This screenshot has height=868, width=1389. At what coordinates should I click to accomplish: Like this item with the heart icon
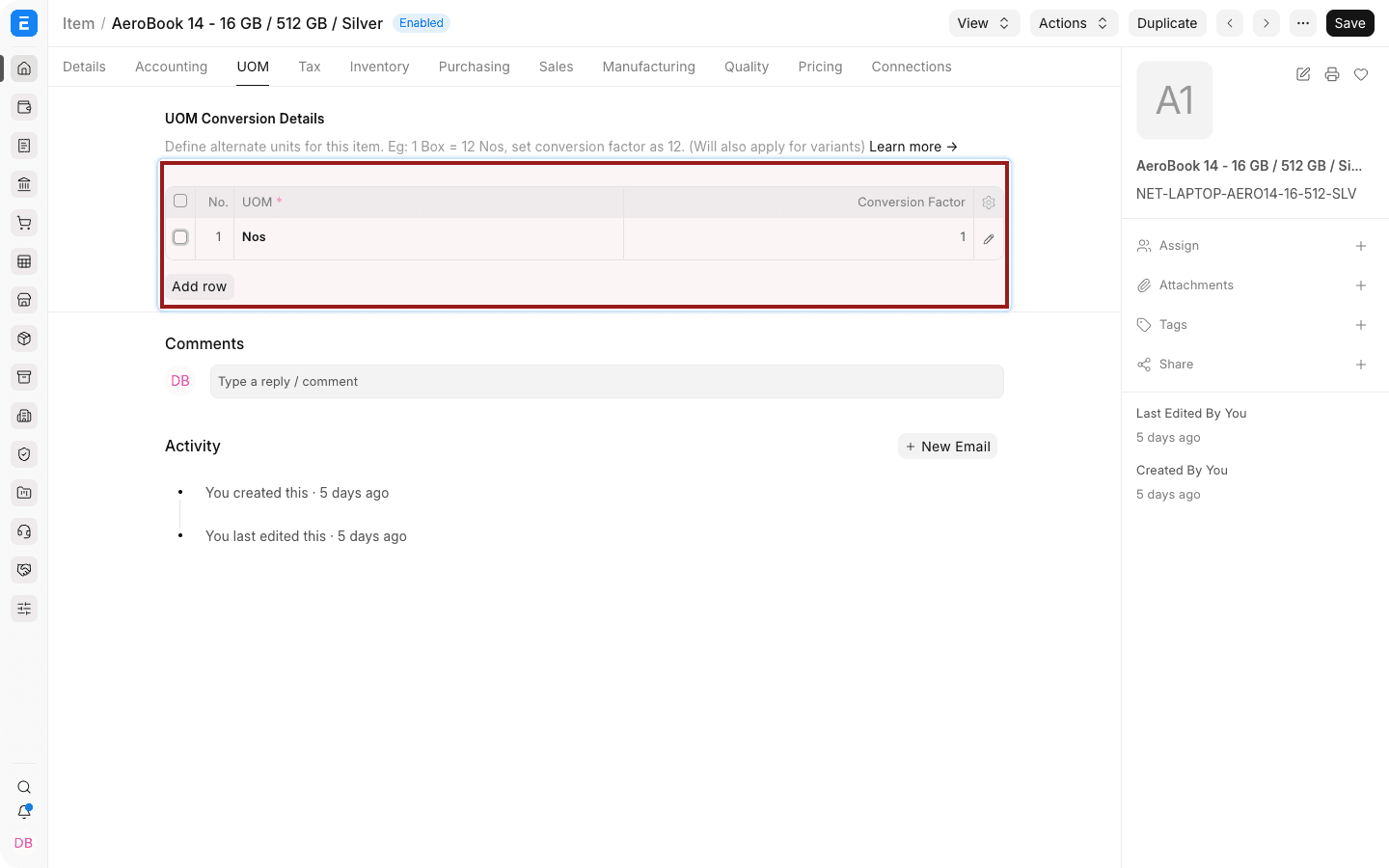tap(1361, 74)
